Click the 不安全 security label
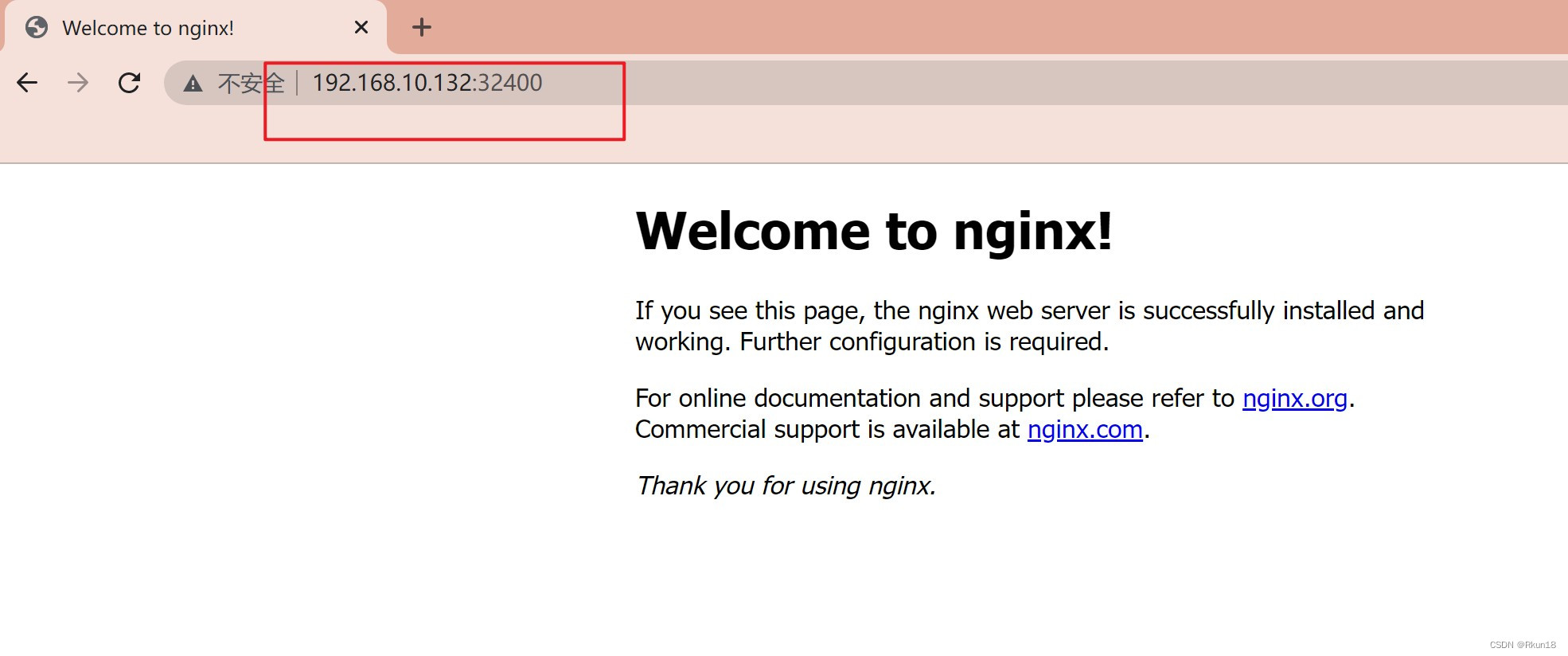Screen dimensions: 1568x656 (251, 84)
